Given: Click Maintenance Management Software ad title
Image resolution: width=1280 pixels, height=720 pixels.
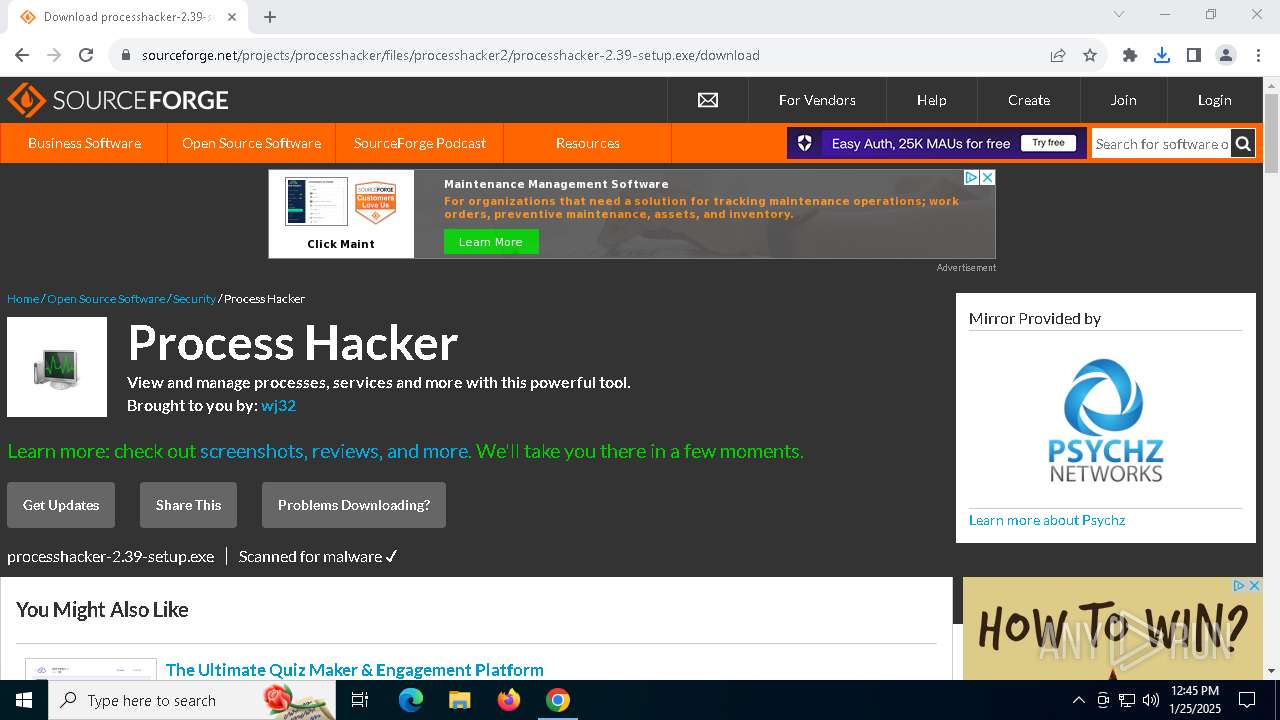Looking at the screenshot, I should pyautogui.click(x=556, y=184).
